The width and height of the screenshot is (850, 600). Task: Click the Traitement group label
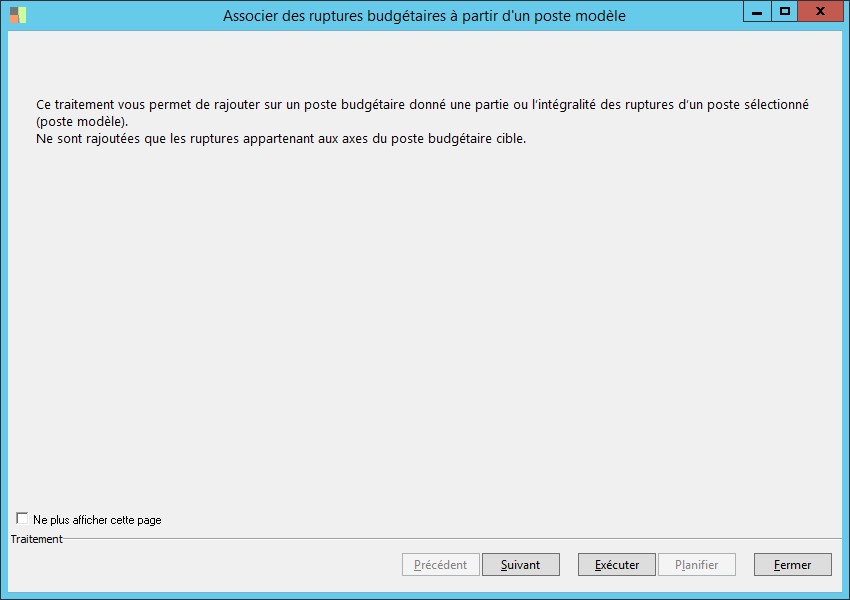[36, 539]
